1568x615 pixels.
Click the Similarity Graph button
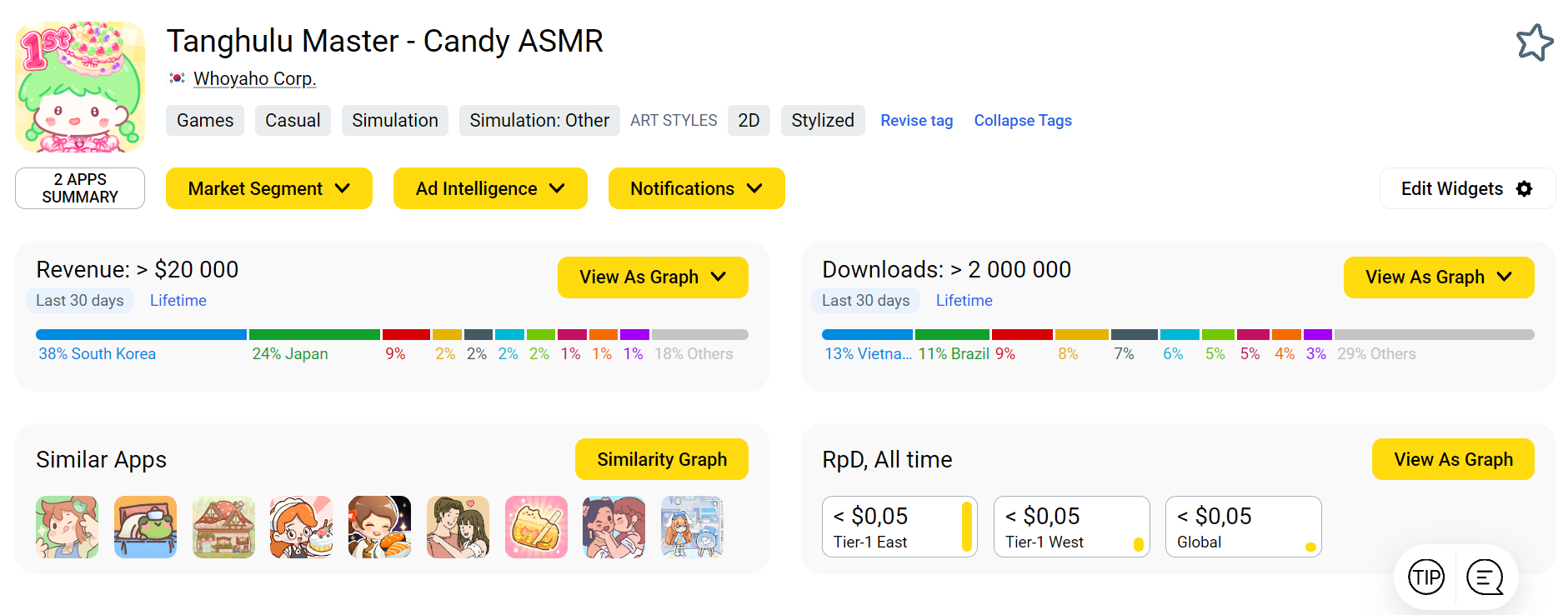point(661,460)
